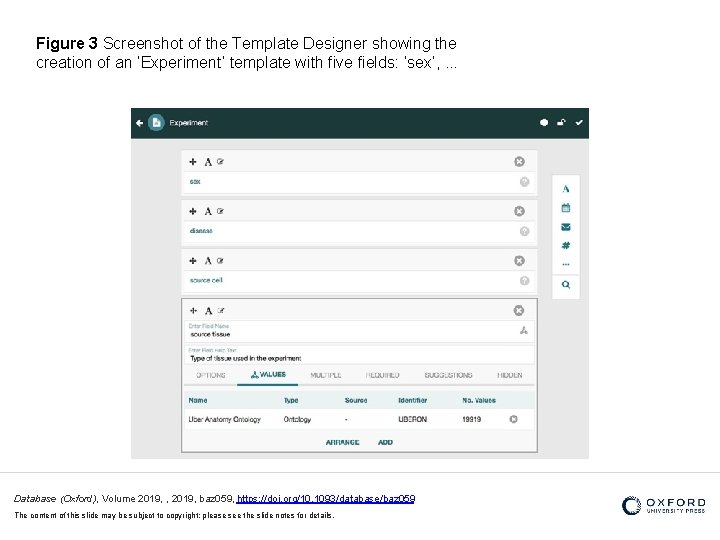720x540 pixels.
Task: Open the HIDDEN tab
Action: click(509, 375)
